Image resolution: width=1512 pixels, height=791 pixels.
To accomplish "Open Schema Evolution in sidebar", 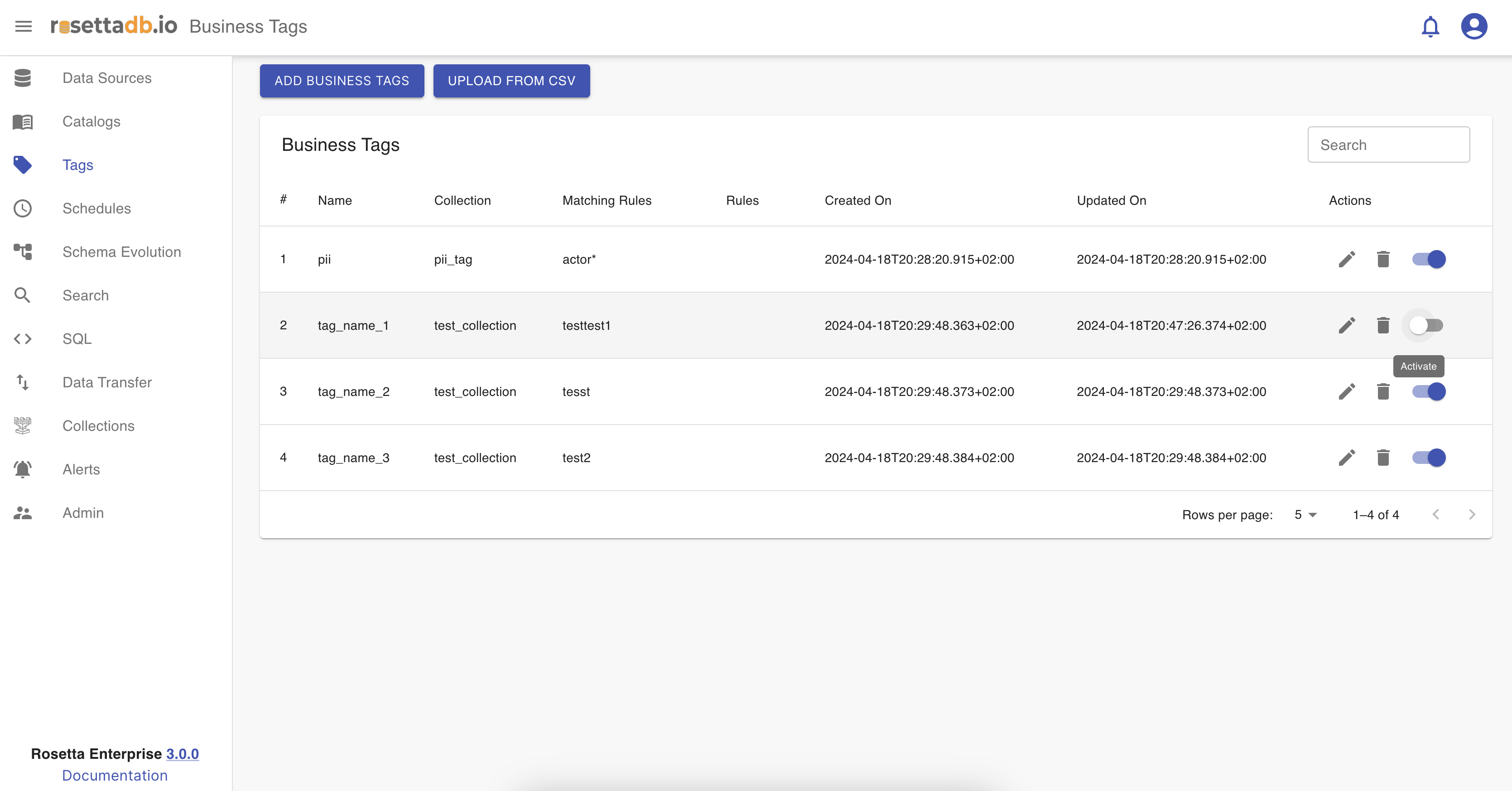I will coord(121,252).
